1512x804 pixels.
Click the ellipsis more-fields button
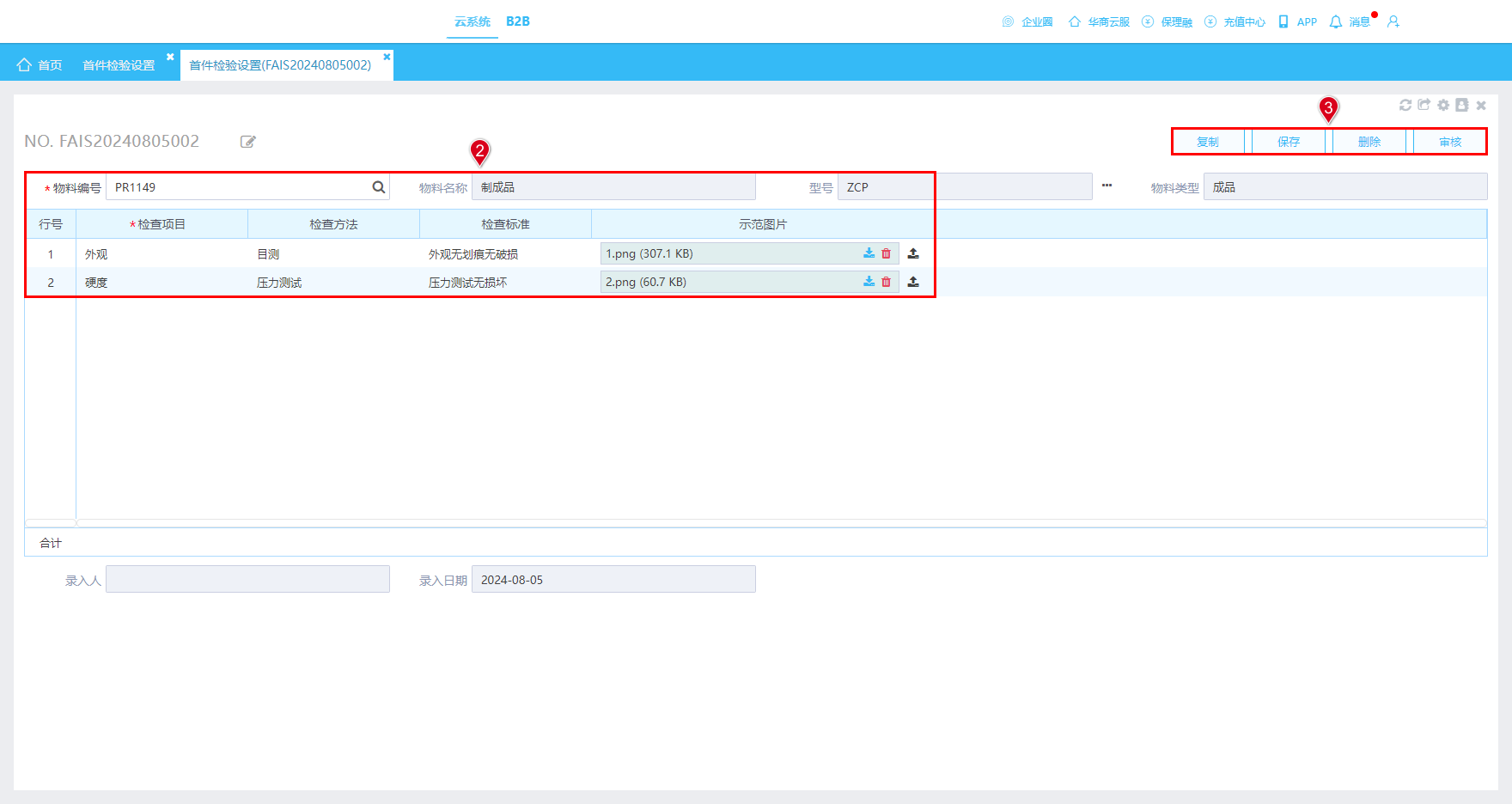click(1107, 186)
